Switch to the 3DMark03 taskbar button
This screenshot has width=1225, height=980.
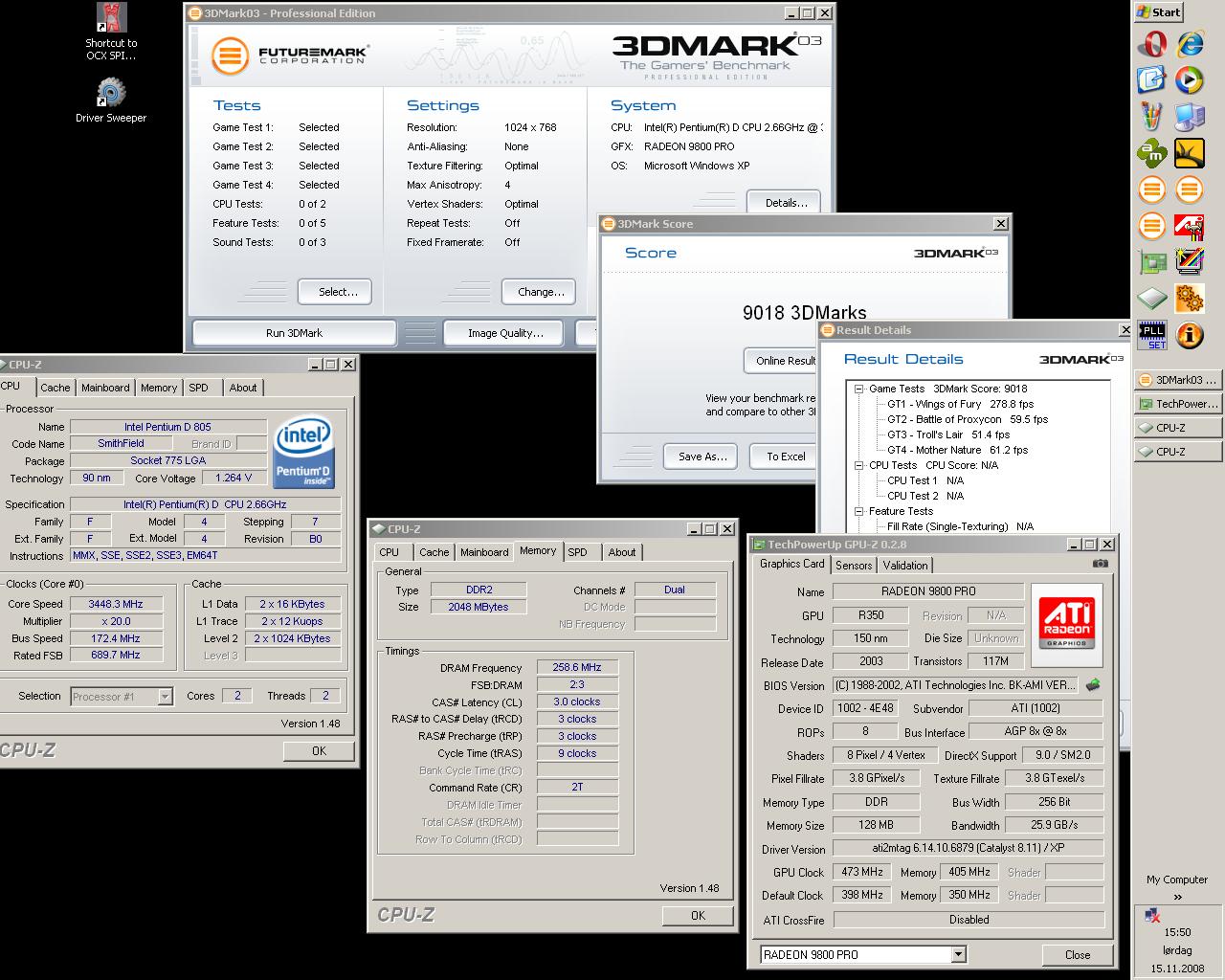click(x=1178, y=380)
